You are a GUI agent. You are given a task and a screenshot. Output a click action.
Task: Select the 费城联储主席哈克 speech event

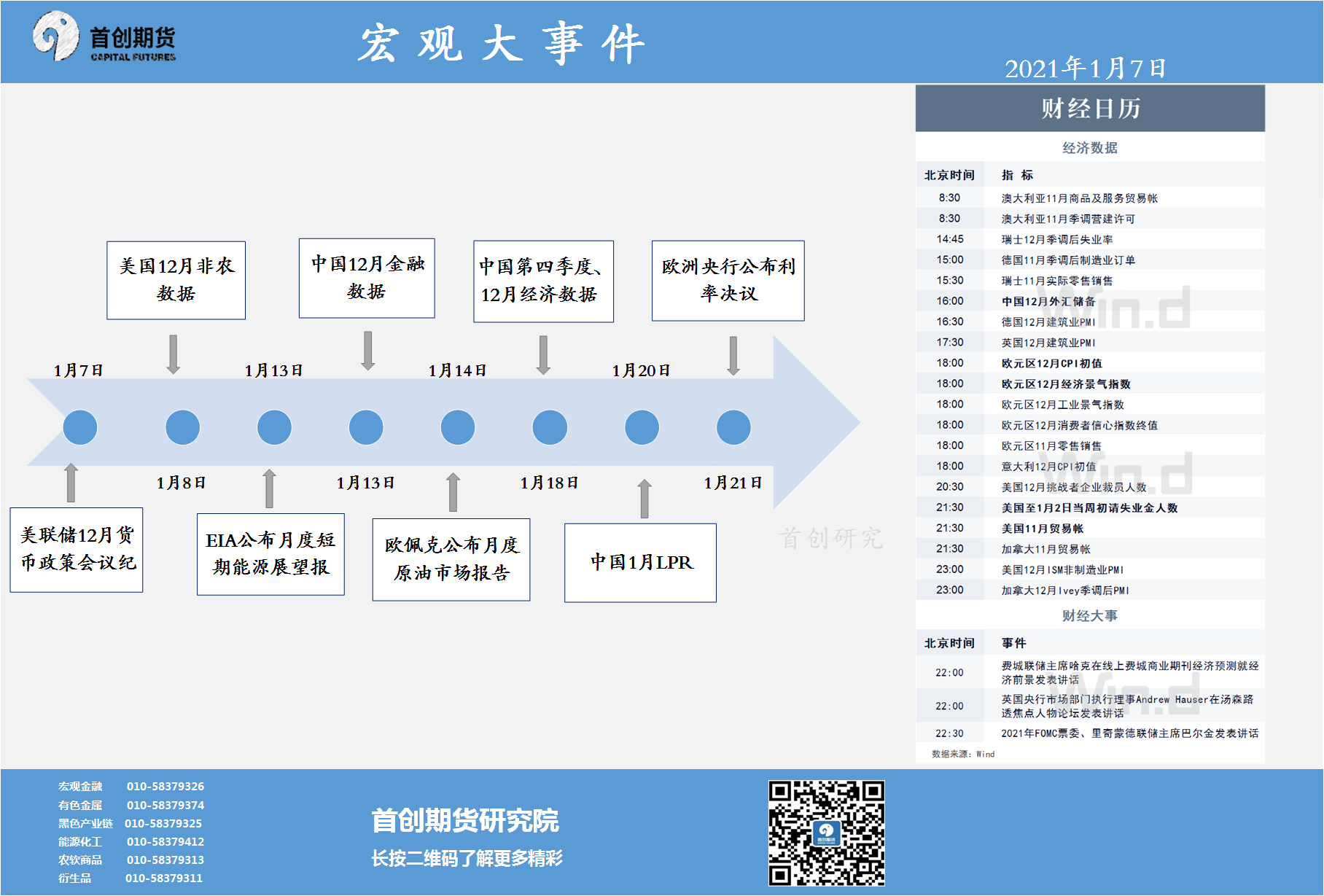(x=1090, y=672)
